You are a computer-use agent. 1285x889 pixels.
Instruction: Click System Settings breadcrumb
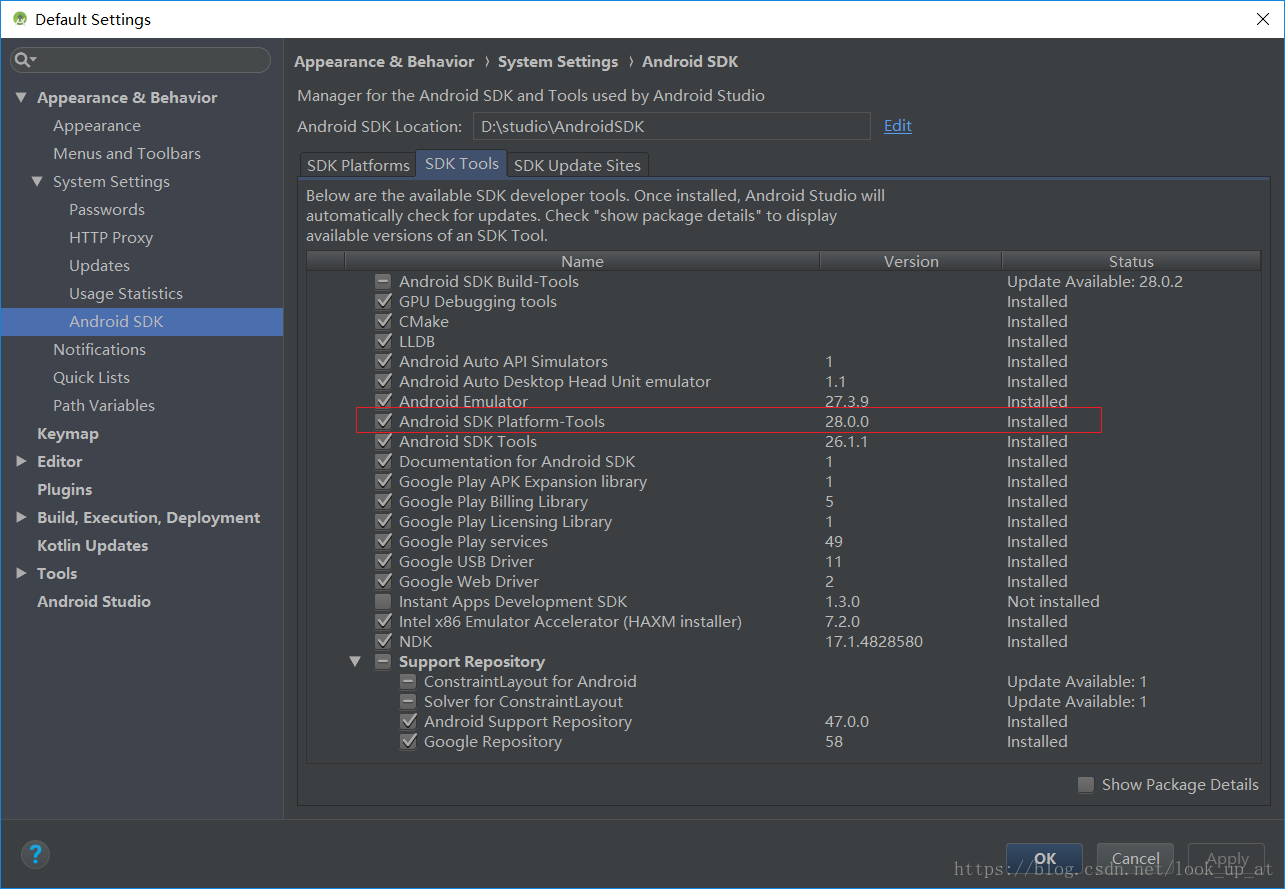[x=558, y=62]
